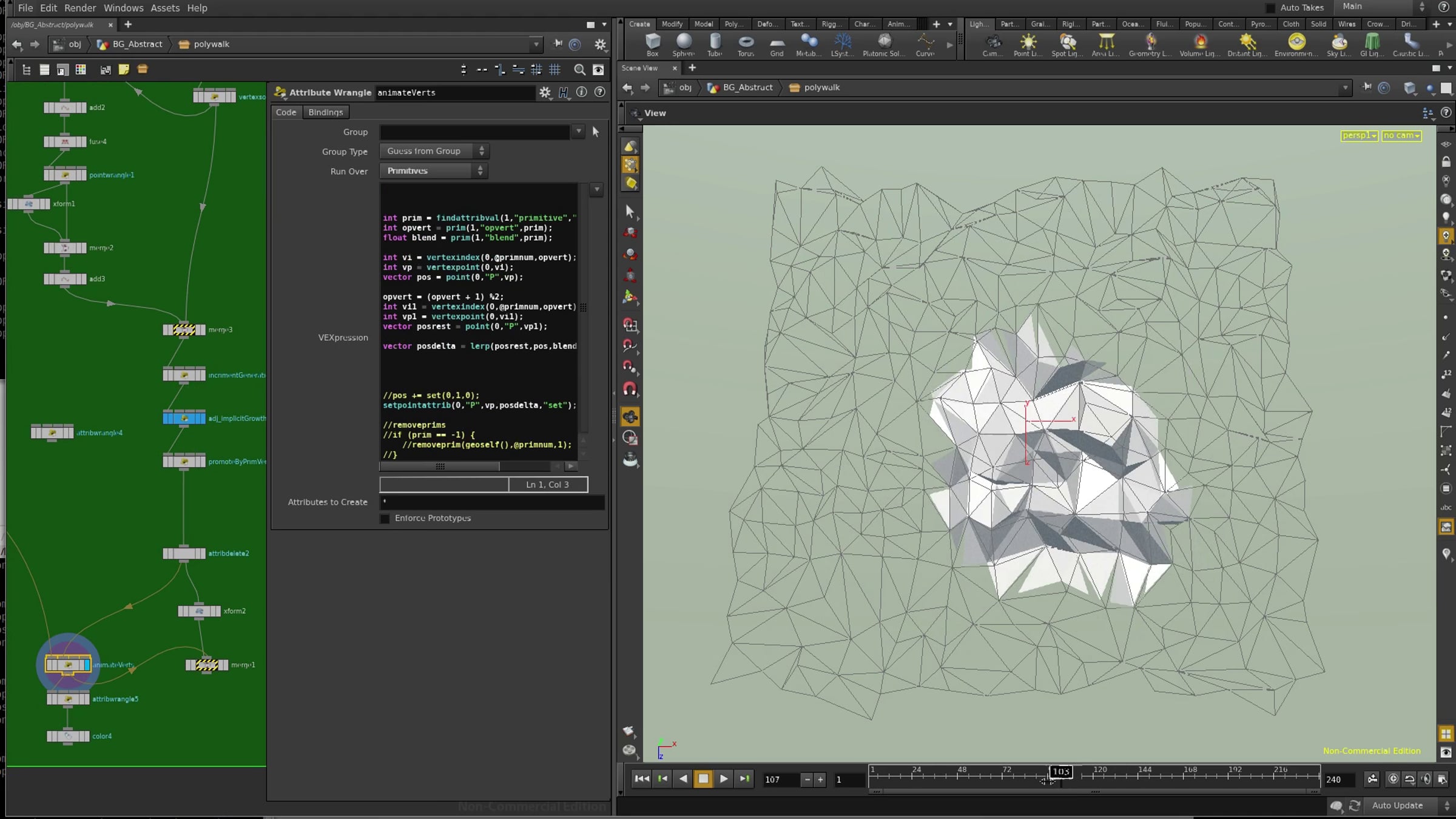Show node info for animateVerts
Viewport: 1456px width, 819px height.
(x=582, y=92)
